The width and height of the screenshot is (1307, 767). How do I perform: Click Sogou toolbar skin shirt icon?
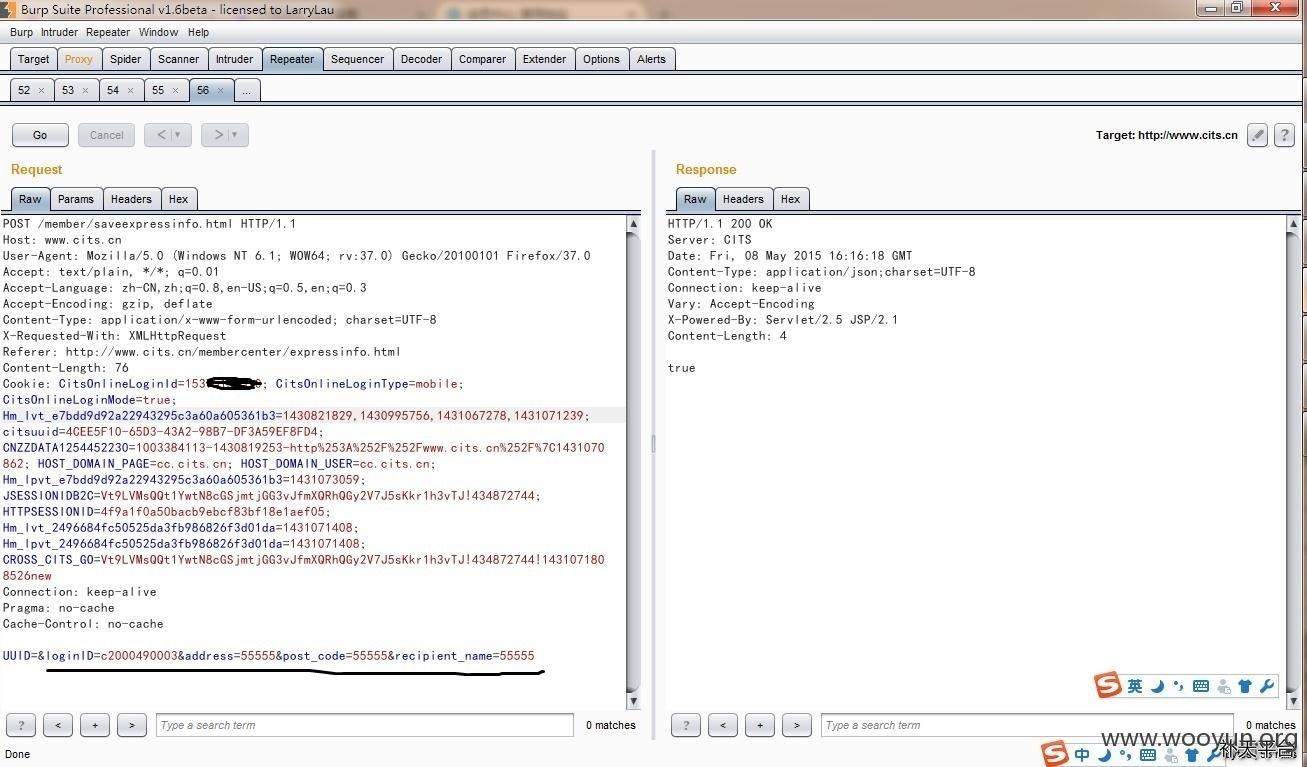pos(1245,686)
